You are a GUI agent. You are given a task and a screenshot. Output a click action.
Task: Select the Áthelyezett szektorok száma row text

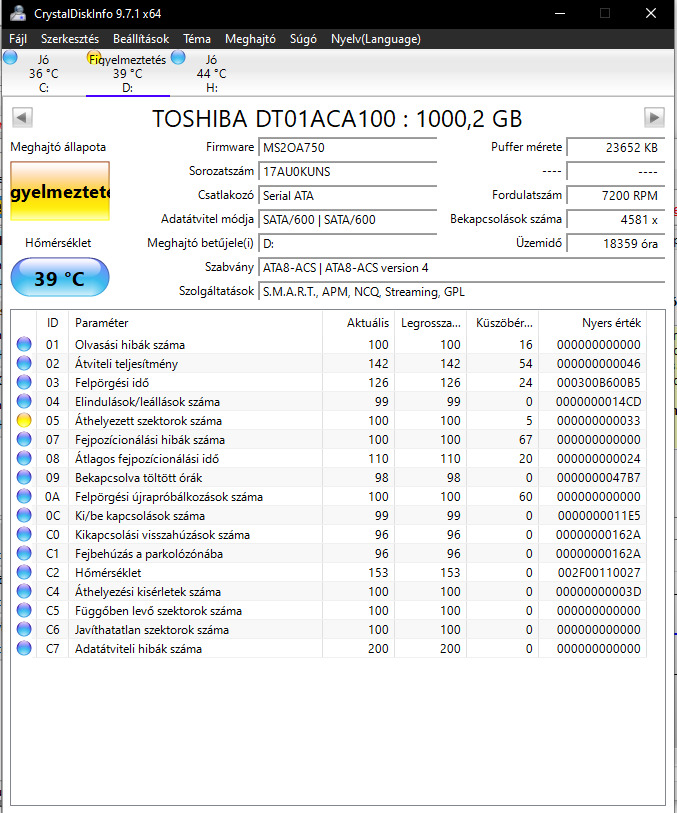click(148, 420)
